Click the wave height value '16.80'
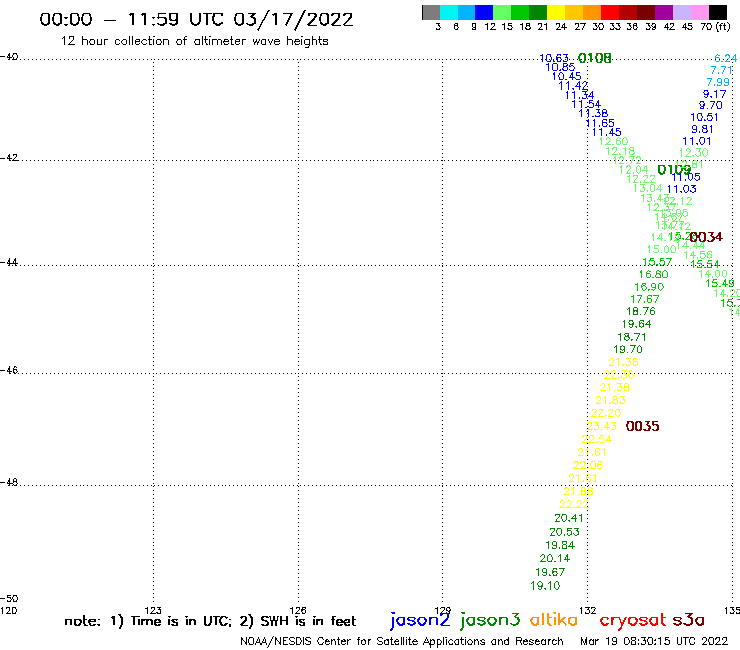This screenshot has width=740, height=650. click(x=654, y=274)
